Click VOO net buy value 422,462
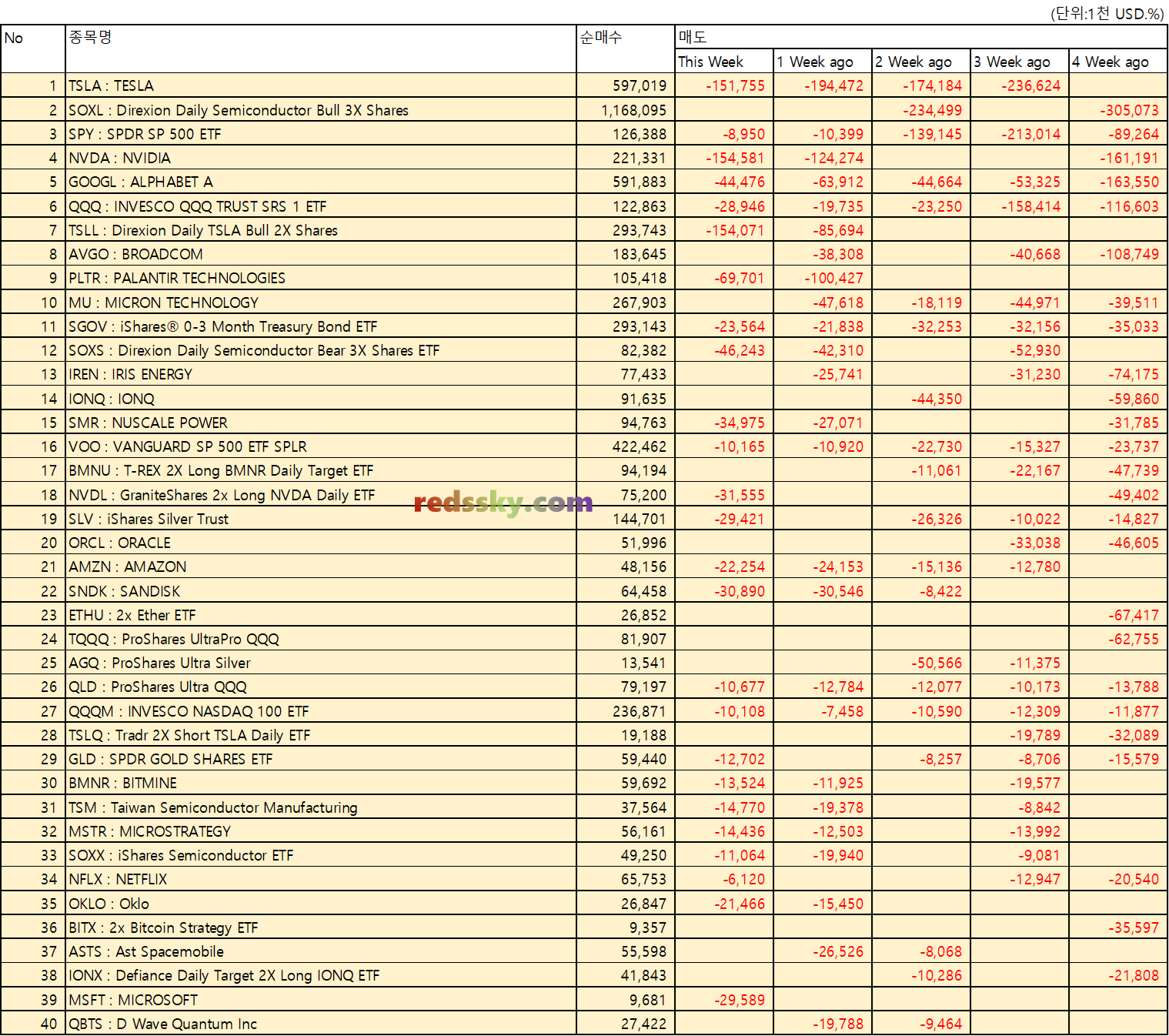 tap(626, 446)
